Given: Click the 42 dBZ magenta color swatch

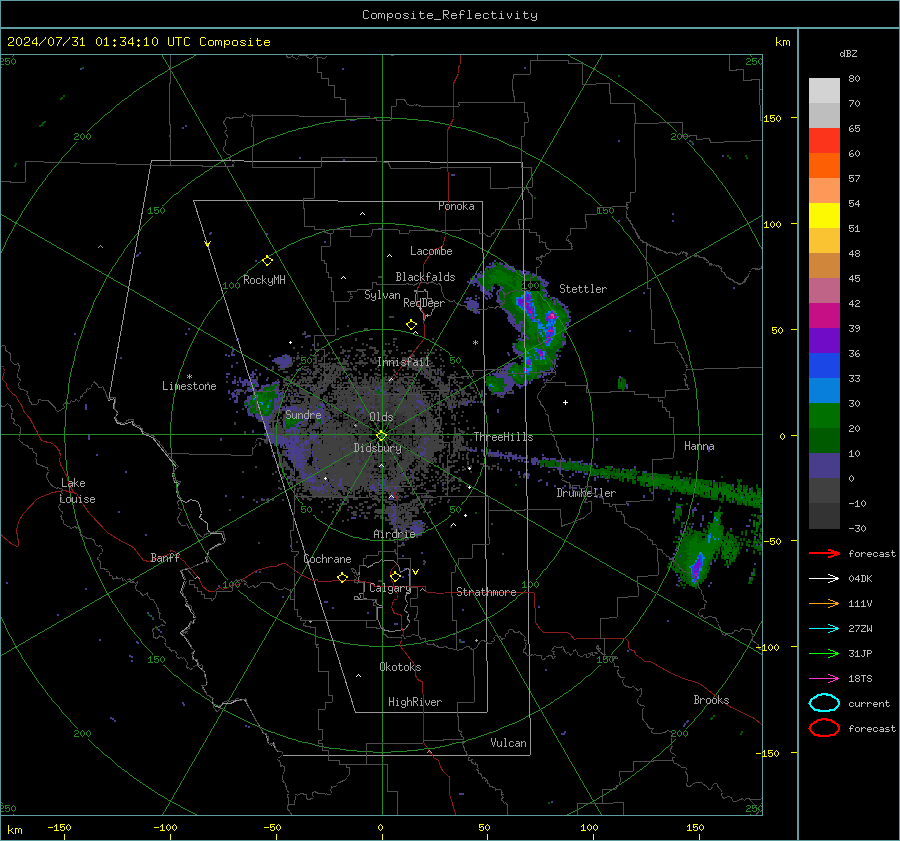Looking at the screenshot, I should click(x=824, y=315).
